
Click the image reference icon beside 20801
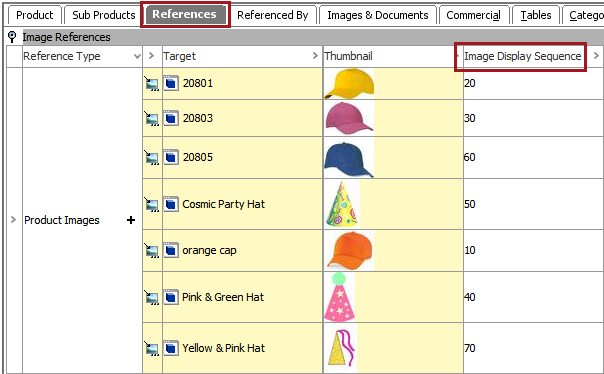(x=152, y=84)
